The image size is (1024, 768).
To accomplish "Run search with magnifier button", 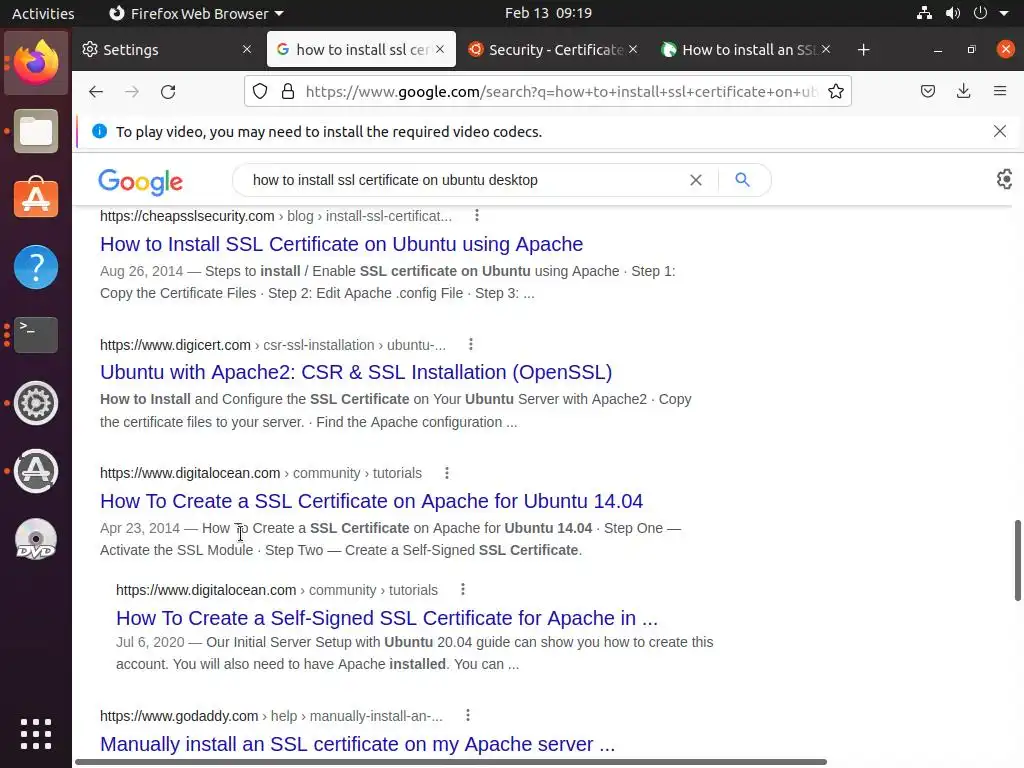I will click(x=742, y=180).
